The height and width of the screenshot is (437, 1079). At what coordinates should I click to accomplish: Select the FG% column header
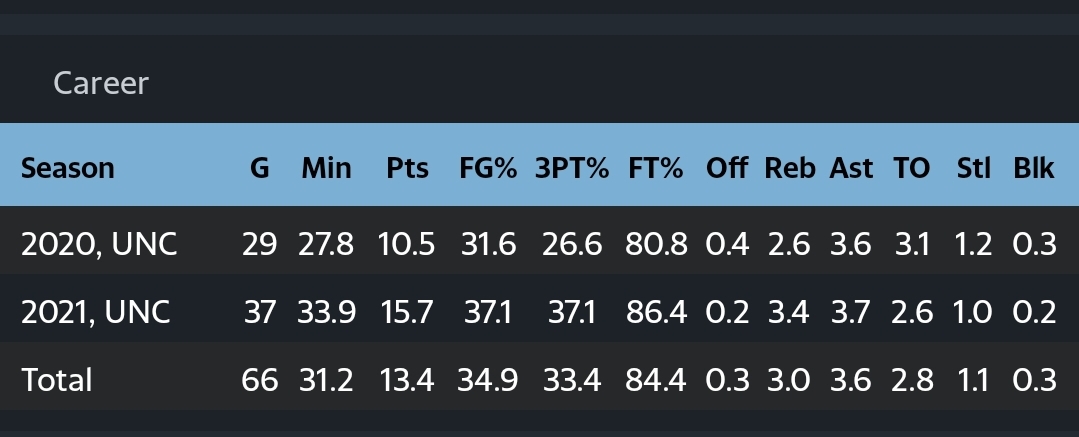pos(488,168)
